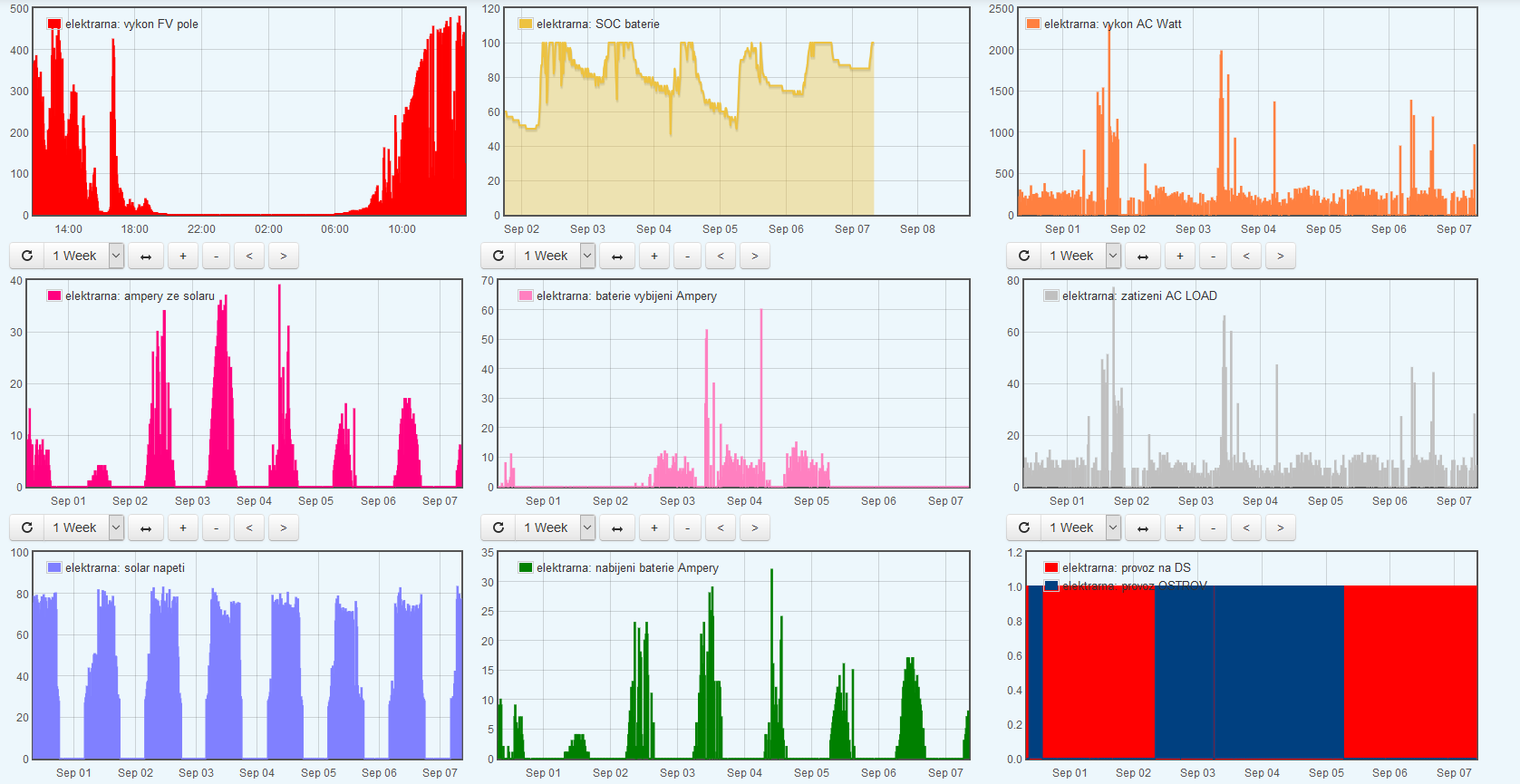
Task: Reload the vykon AC Watt chart
Action: (x=1024, y=256)
